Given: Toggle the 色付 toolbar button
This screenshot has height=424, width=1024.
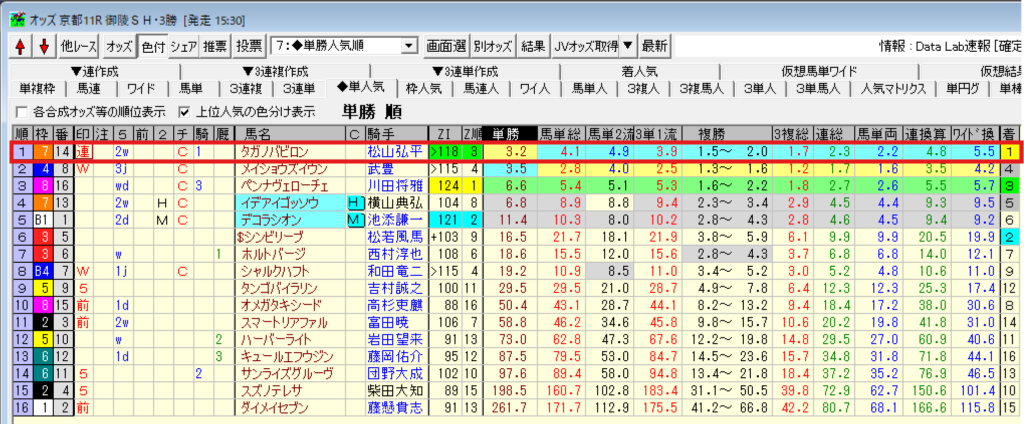Looking at the screenshot, I should click(x=152, y=46).
